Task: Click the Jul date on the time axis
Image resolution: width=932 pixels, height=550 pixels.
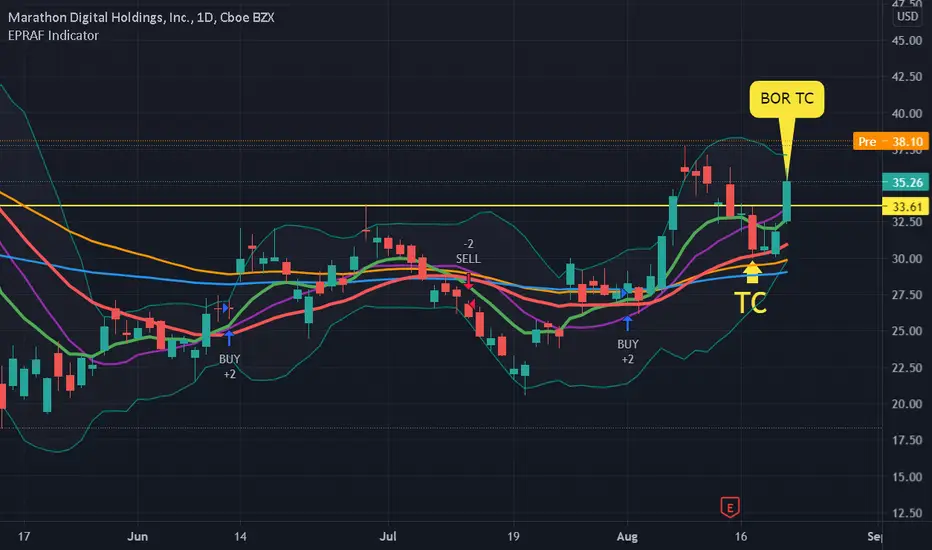Action: click(388, 536)
